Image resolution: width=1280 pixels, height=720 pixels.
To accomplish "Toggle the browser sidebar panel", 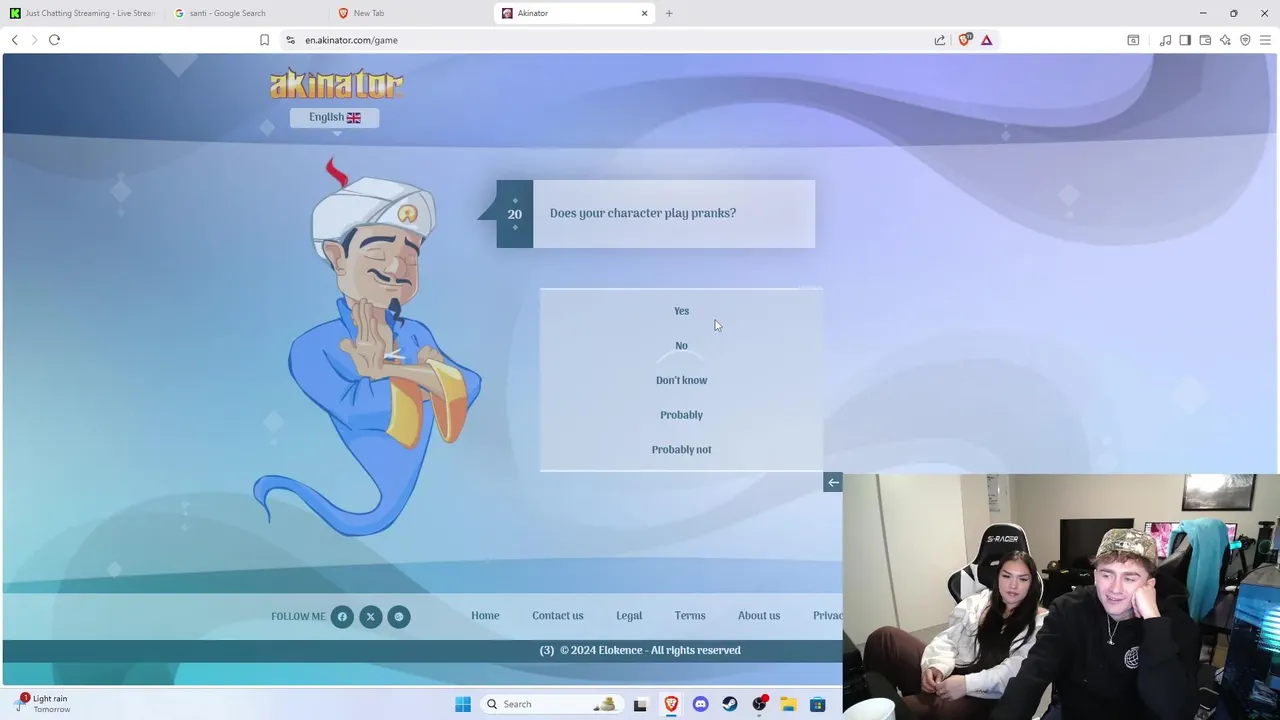I will click(1185, 40).
